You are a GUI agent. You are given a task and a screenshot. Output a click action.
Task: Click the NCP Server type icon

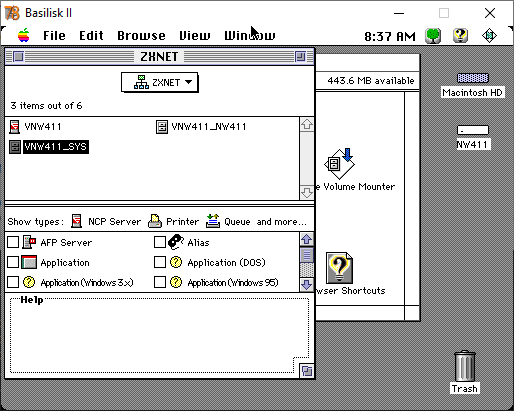(x=76, y=221)
